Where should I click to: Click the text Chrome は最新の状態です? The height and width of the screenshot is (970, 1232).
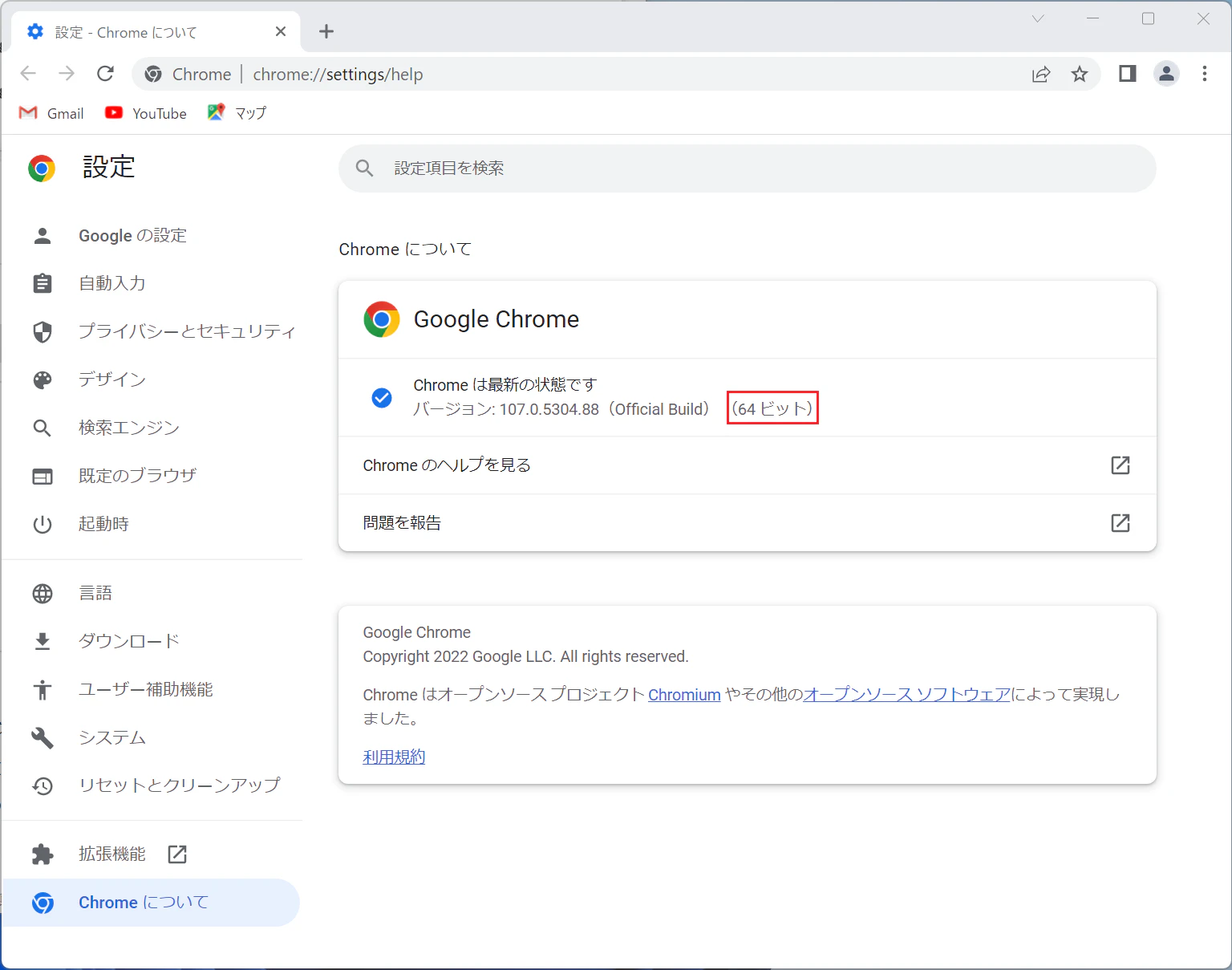[x=505, y=385]
